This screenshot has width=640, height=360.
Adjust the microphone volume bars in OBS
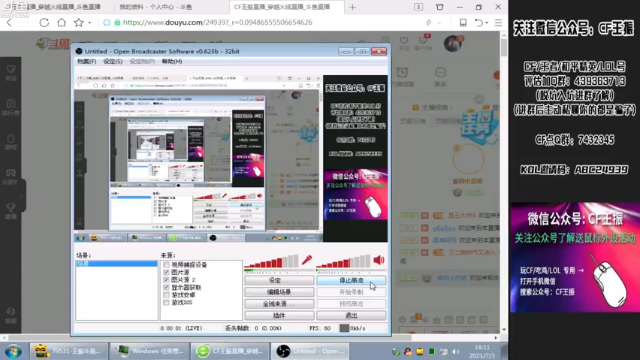271,261
